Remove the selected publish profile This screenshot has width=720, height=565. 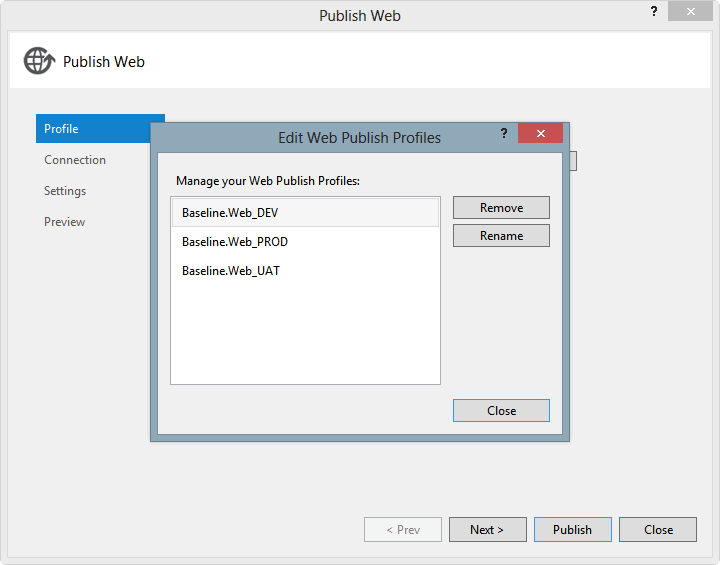(501, 208)
